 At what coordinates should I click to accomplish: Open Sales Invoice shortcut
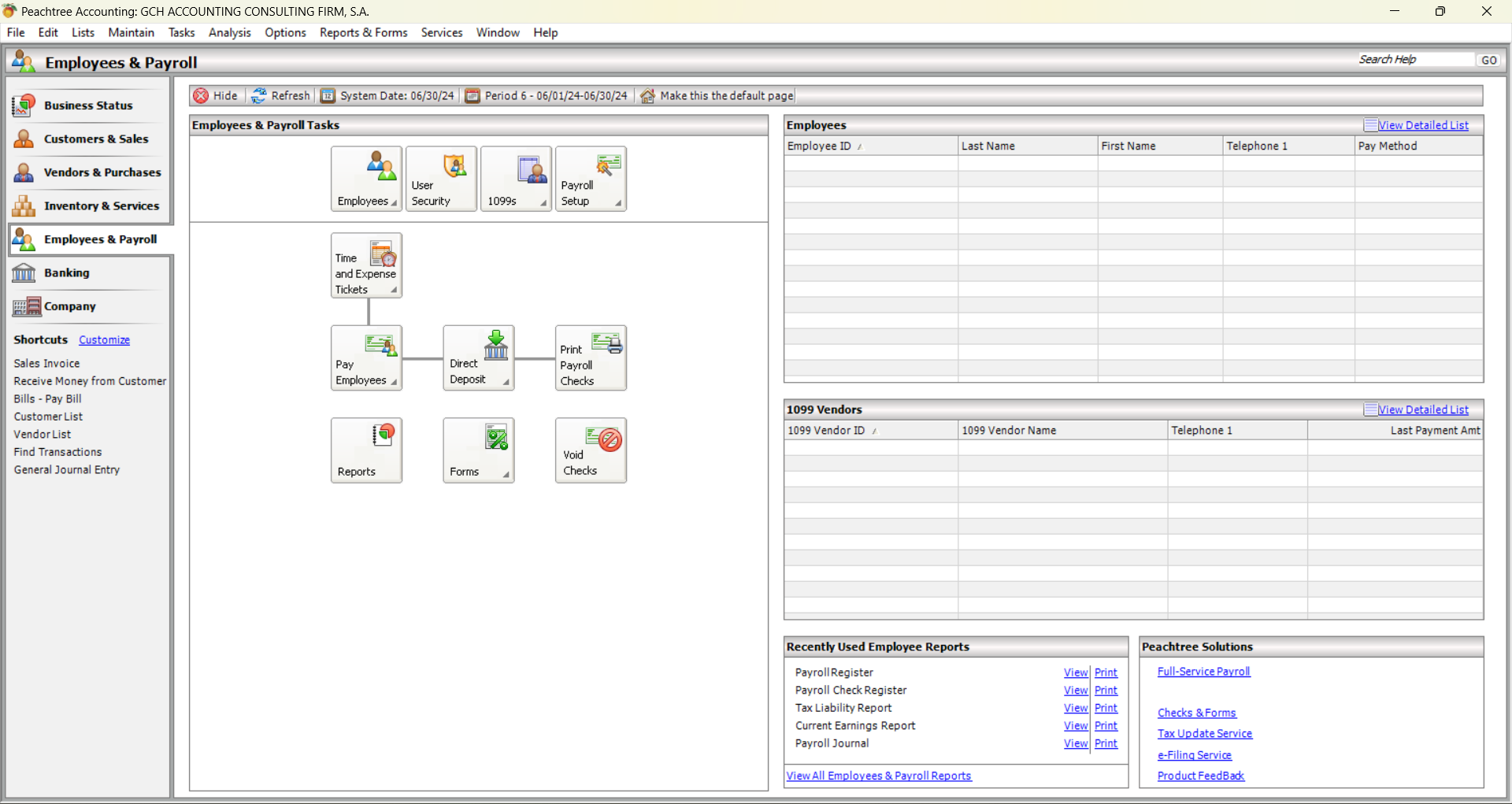46,364
